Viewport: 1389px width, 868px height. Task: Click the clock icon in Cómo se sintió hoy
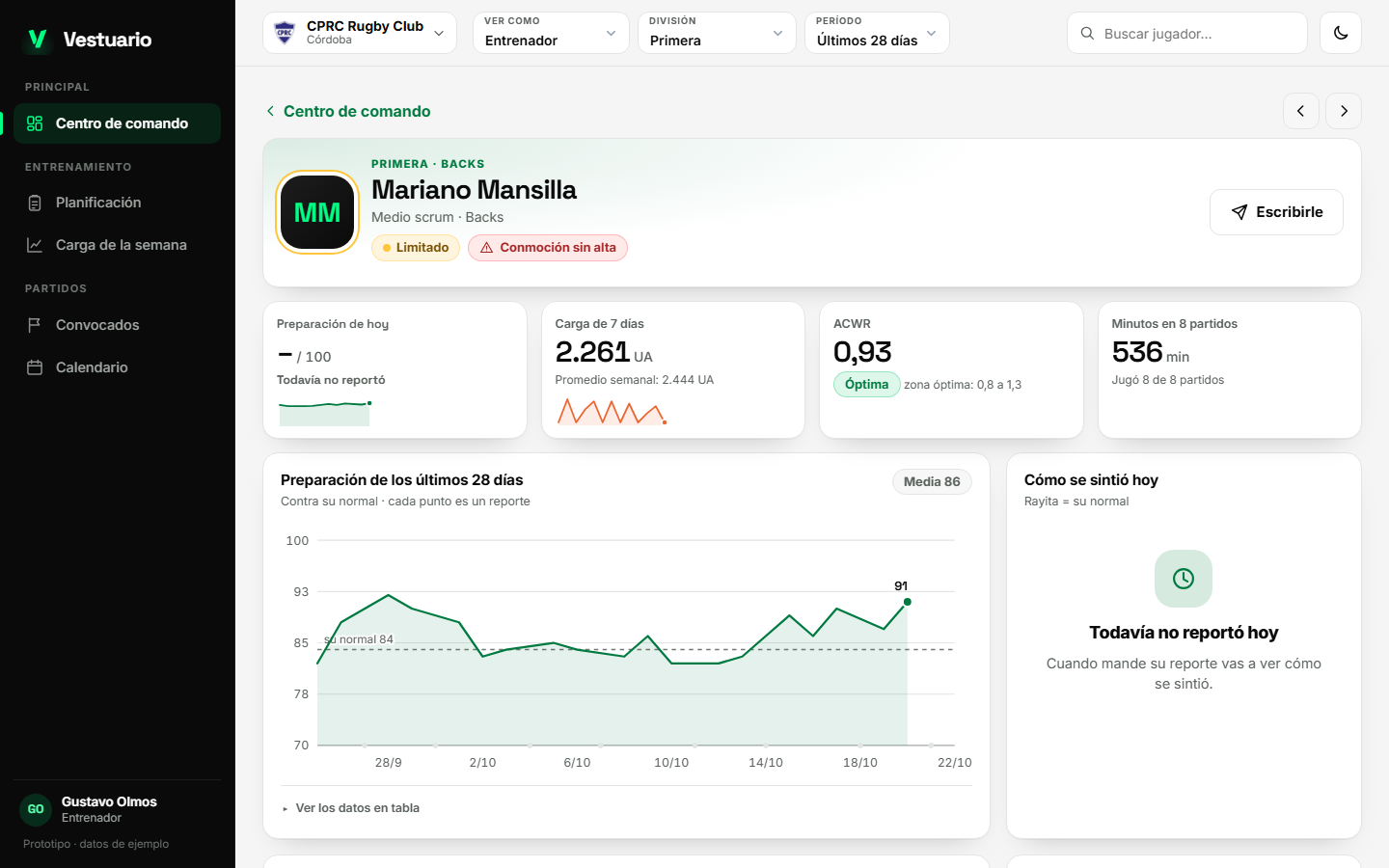click(x=1184, y=579)
